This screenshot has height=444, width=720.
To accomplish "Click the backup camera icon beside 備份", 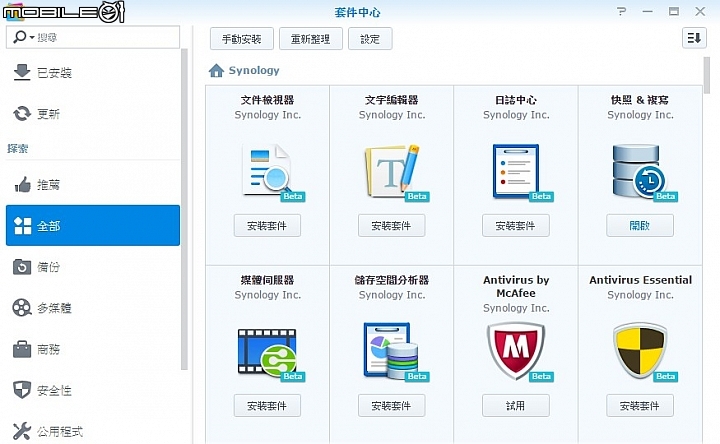I will pos(22,267).
